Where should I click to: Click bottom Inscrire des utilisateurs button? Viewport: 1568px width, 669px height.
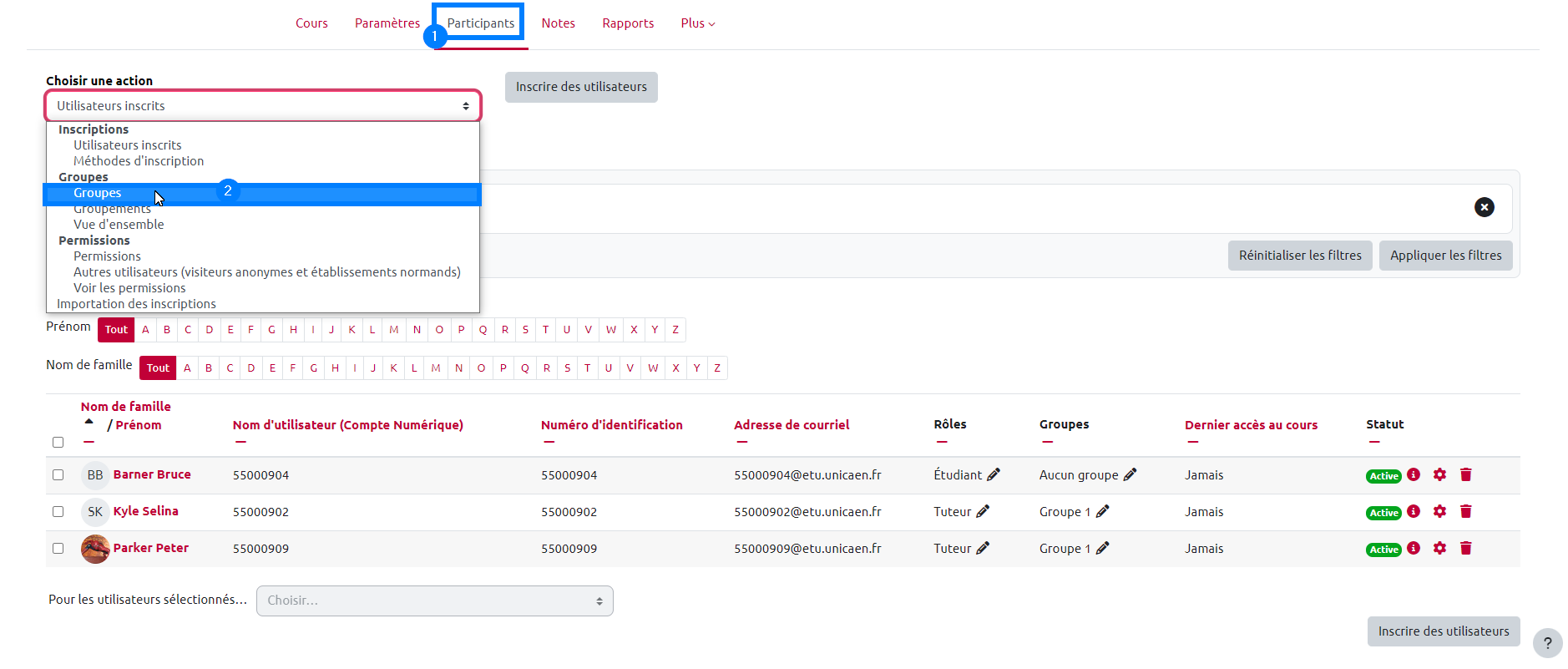(1444, 631)
